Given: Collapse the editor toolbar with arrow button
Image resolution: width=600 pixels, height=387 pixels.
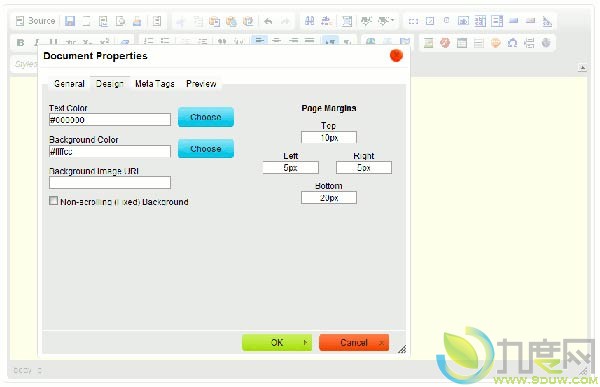Looking at the screenshot, I should (582, 68).
